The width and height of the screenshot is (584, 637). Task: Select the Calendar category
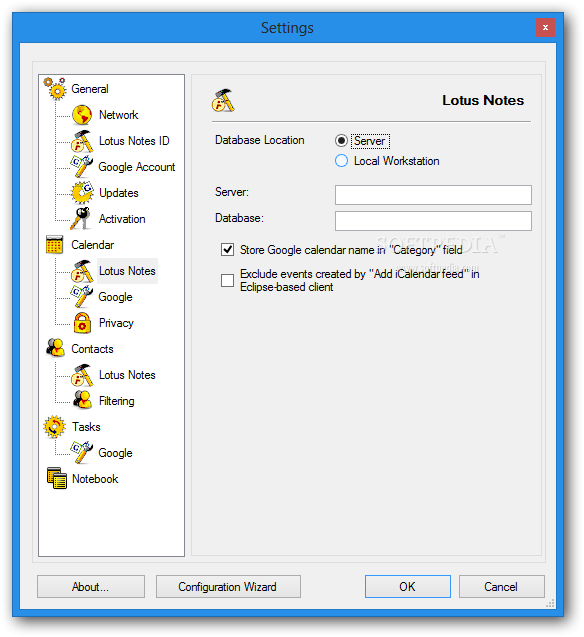click(93, 245)
